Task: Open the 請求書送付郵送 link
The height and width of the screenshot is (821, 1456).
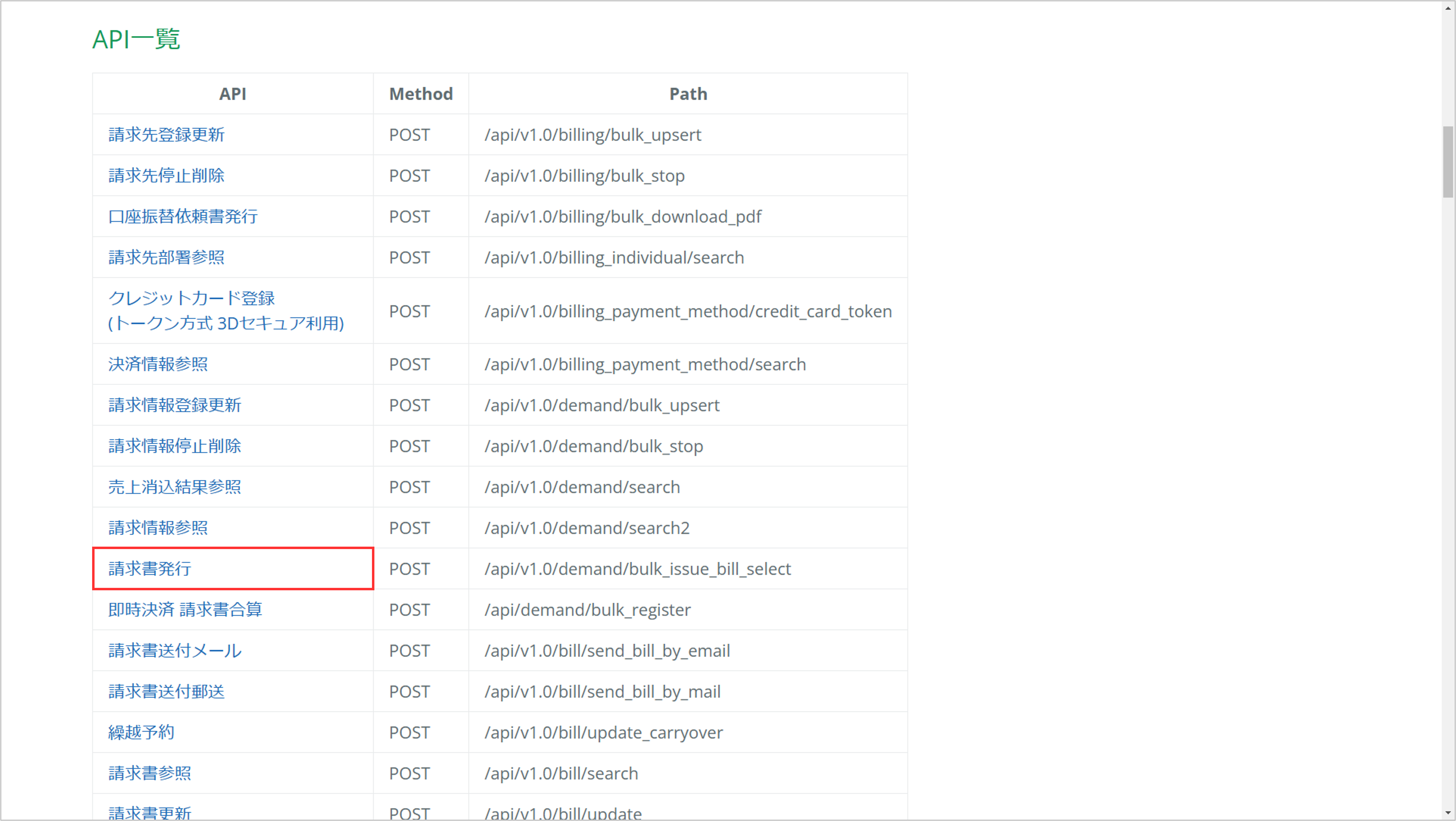Action: (x=166, y=691)
